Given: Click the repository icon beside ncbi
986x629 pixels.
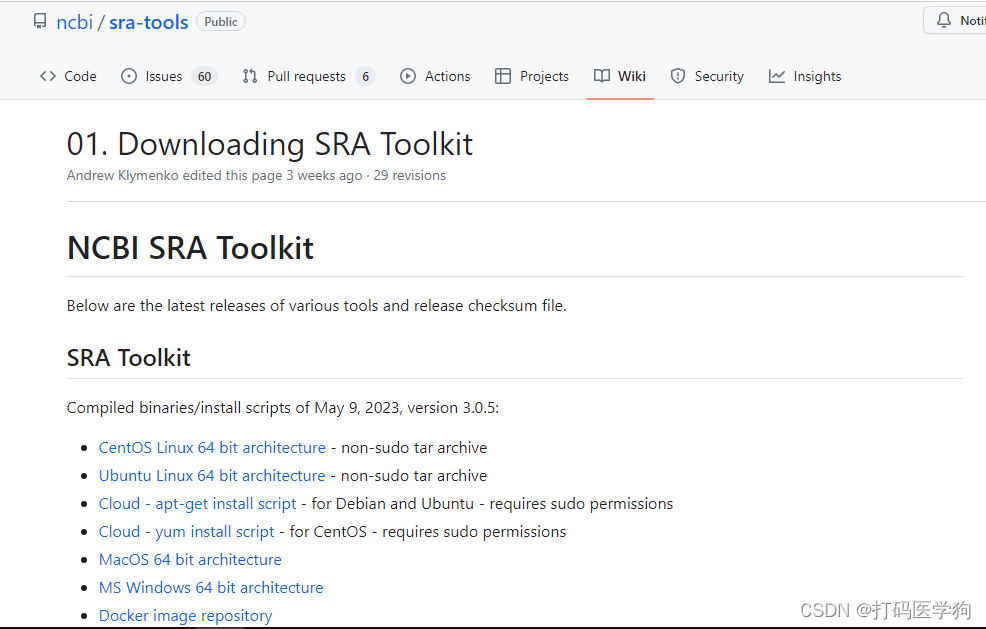Looking at the screenshot, I should tap(40, 21).
